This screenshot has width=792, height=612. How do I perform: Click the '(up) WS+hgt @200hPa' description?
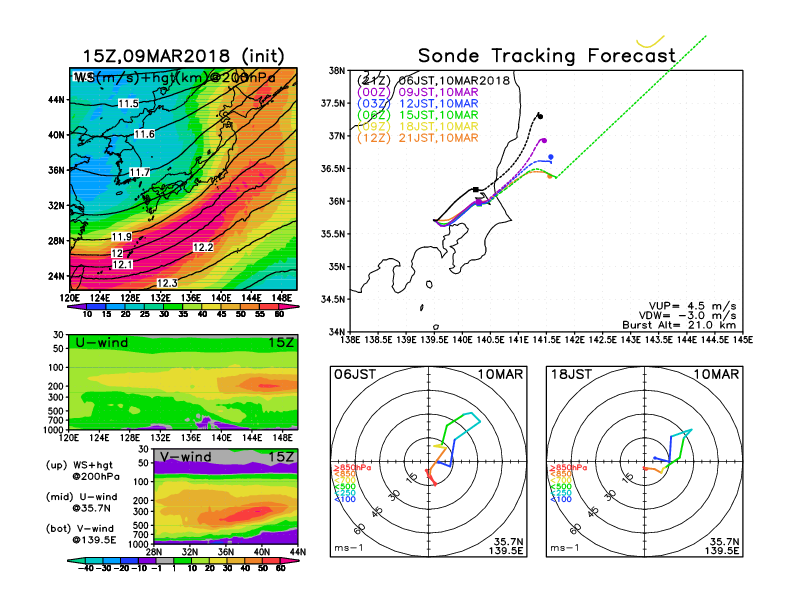(x=82, y=470)
